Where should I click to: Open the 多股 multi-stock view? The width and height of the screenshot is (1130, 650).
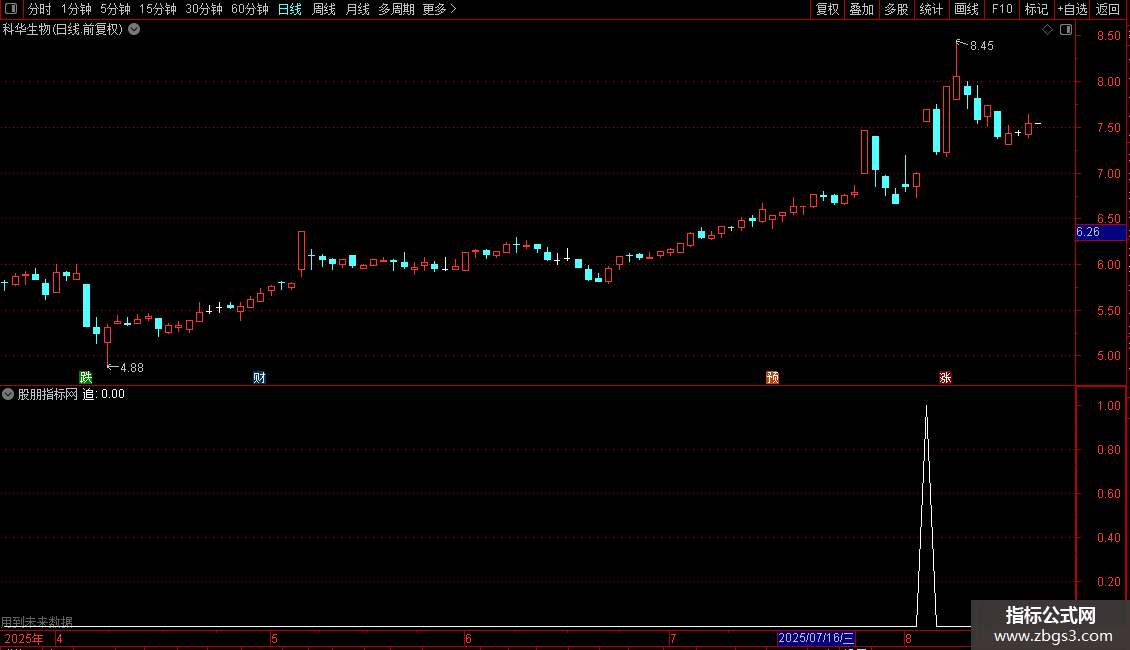[x=896, y=9]
